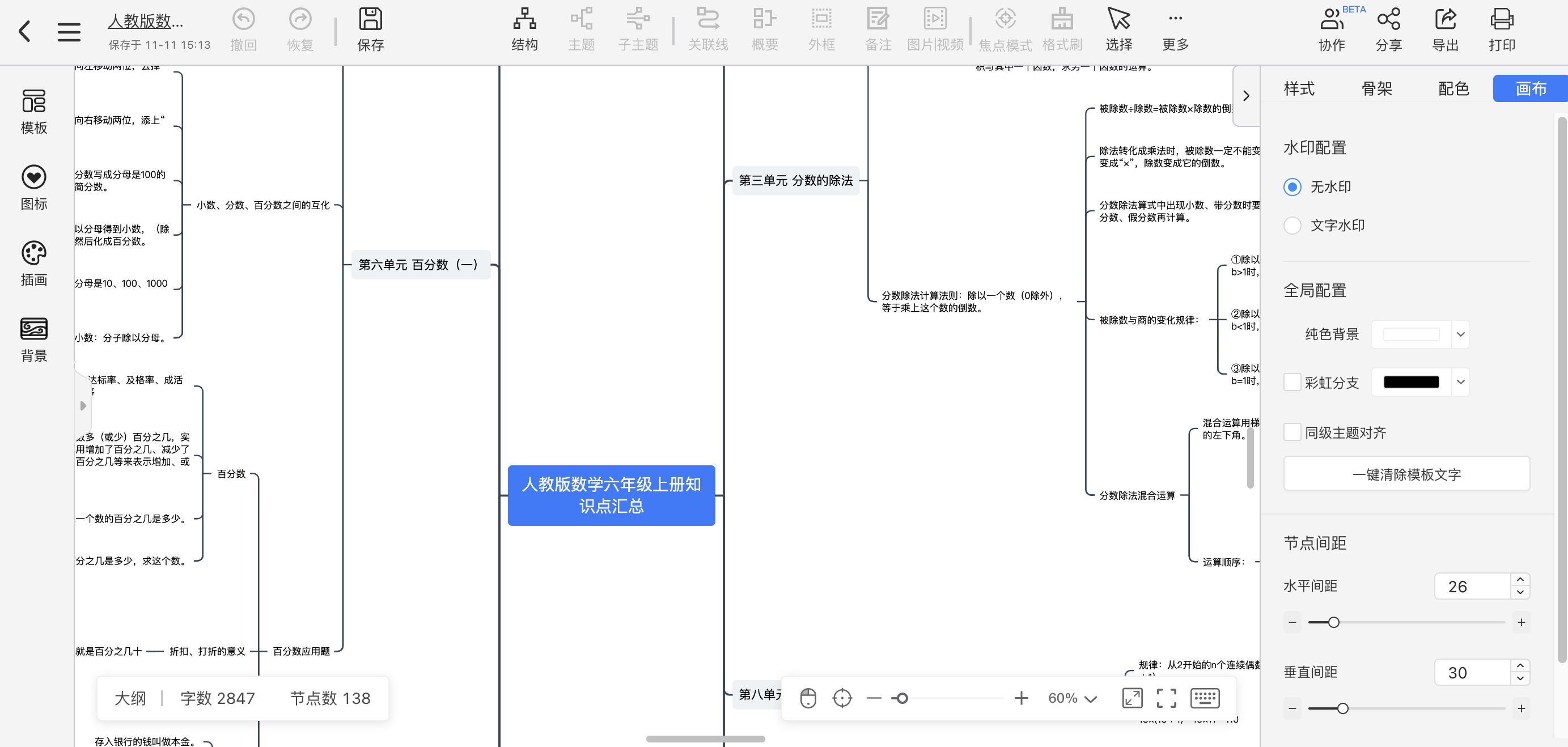The image size is (1568, 747).
Task: Open the 纯色背景 color dropdown
Action: [x=1460, y=334]
